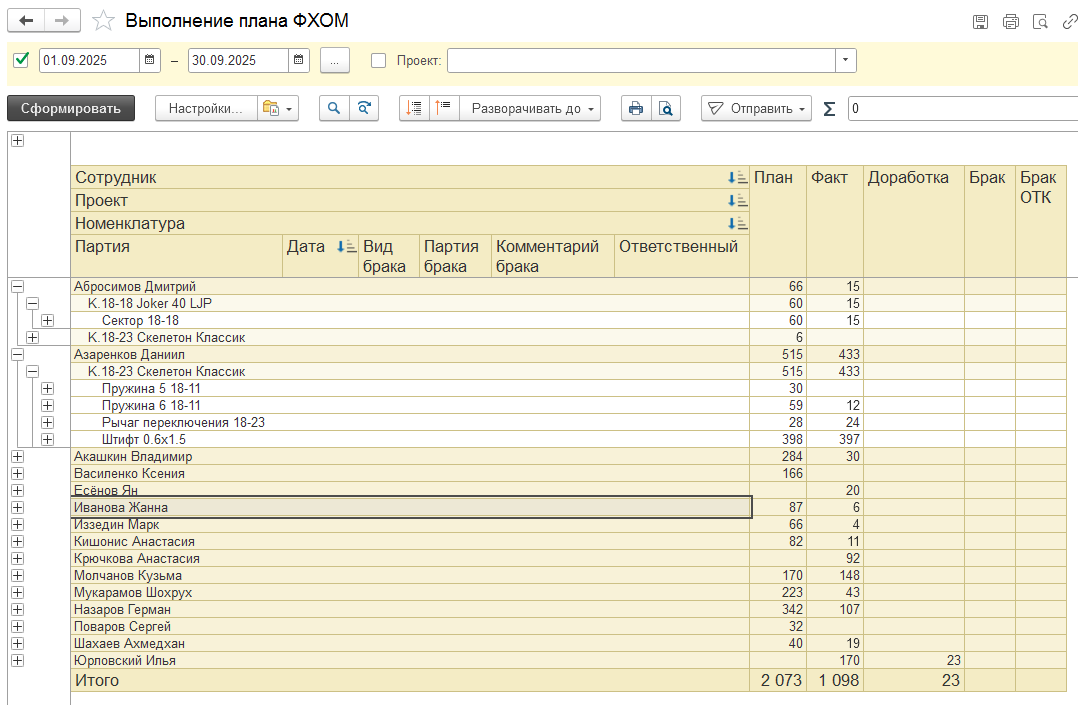Viewport: 1078px width, 705px height.
Task: Expand the Акашкин Владимир row
Action: tap(17, 457)
